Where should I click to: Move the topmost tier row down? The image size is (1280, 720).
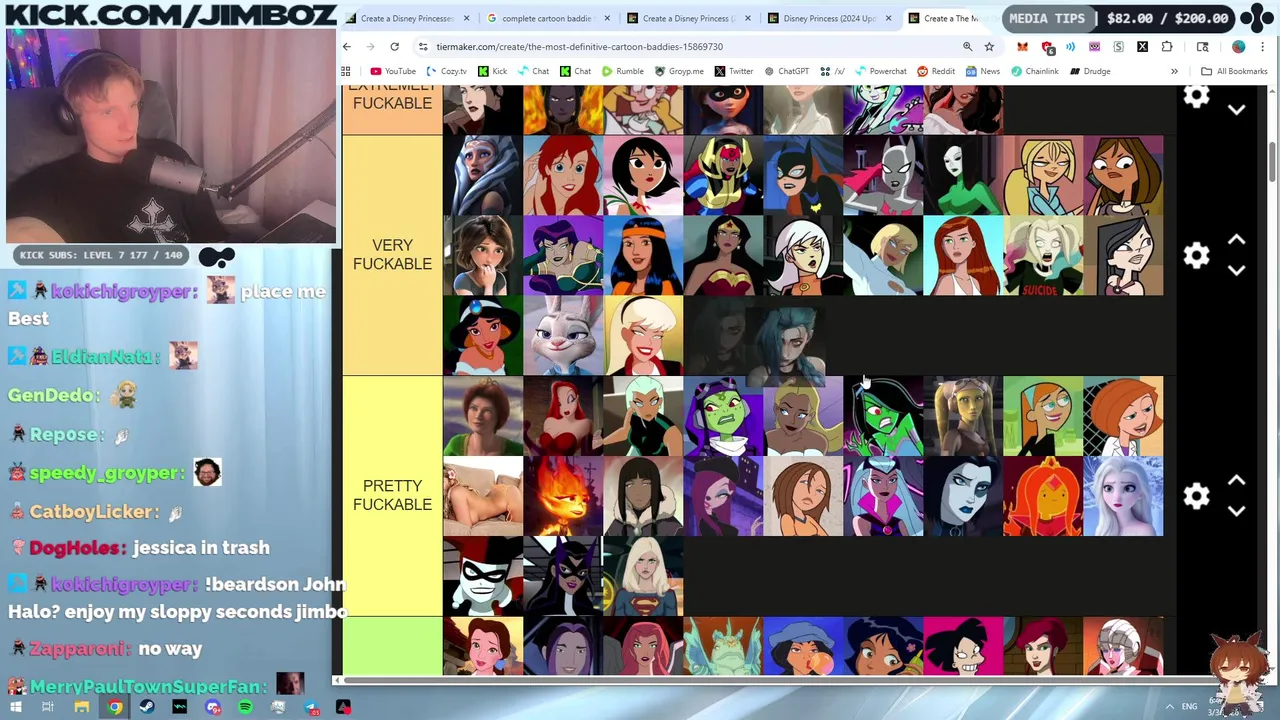[1236, 110]
